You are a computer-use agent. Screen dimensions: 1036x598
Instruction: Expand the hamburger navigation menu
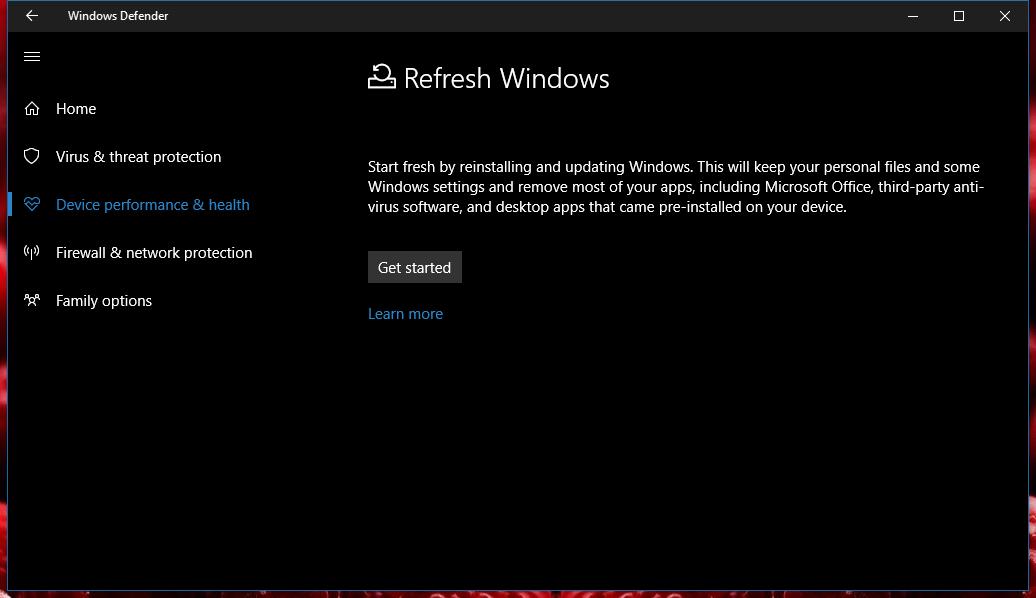click(x=32, y=57)
